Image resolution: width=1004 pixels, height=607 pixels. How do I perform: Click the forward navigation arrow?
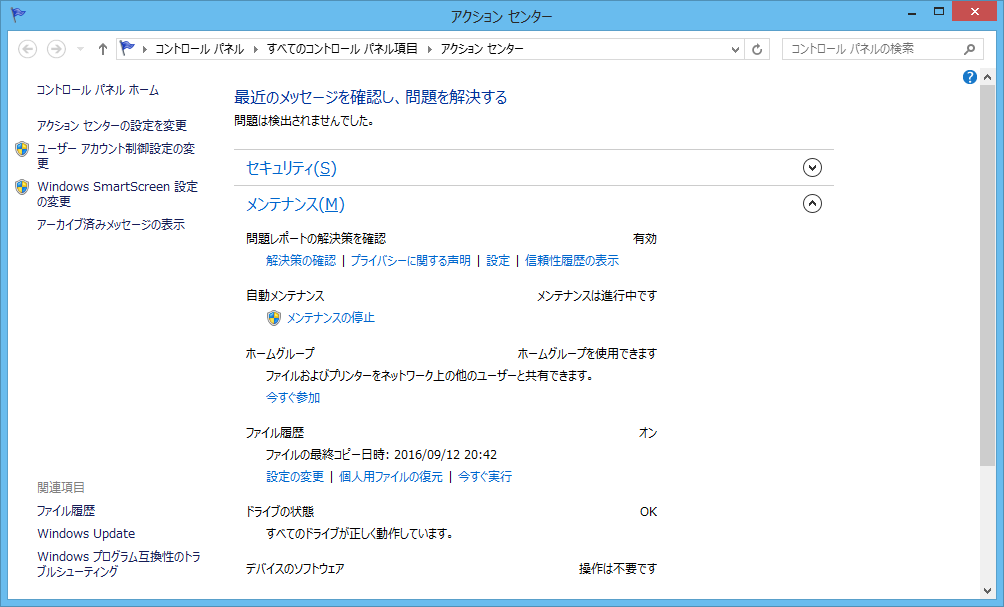56,49
